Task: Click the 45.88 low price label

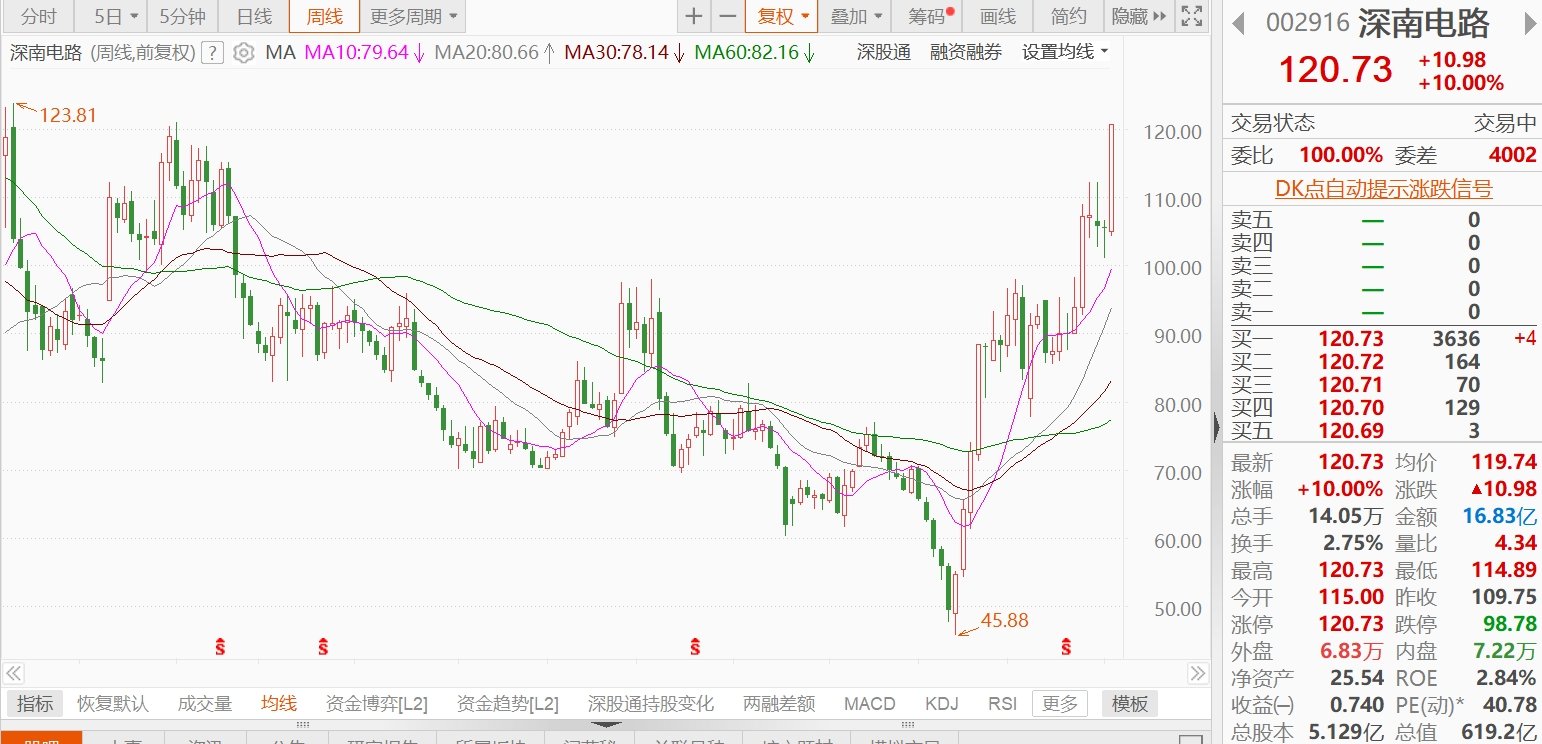Action: [x=1005, y=621]
